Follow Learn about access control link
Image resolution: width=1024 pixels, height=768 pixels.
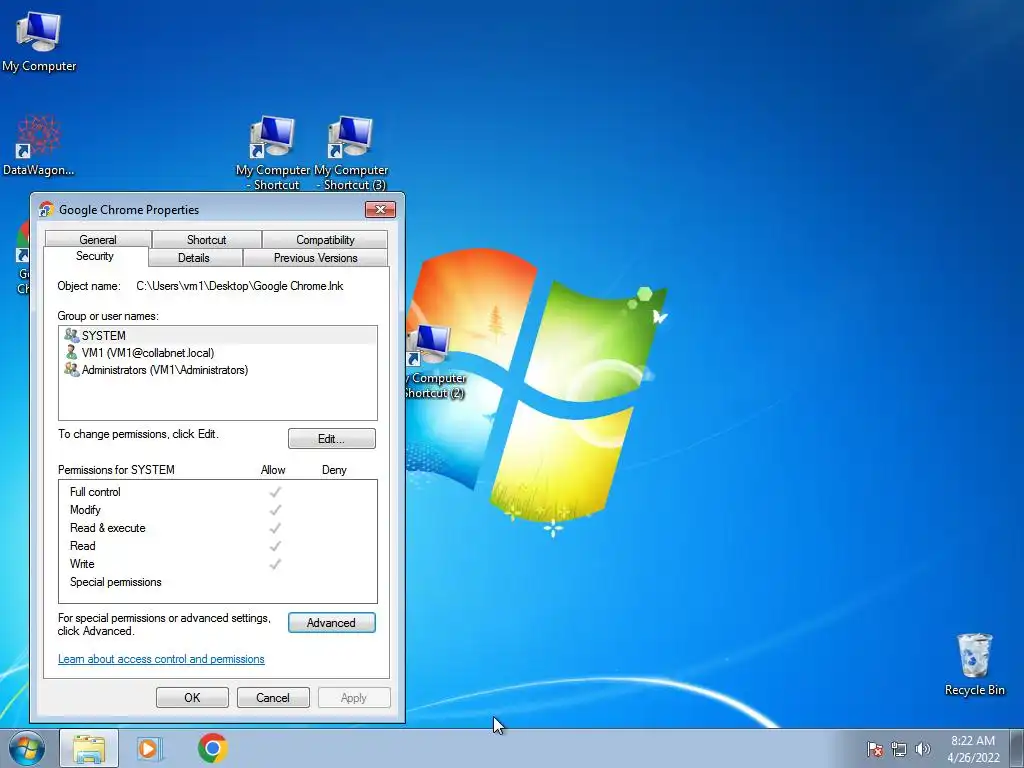[x=161, y=659]
